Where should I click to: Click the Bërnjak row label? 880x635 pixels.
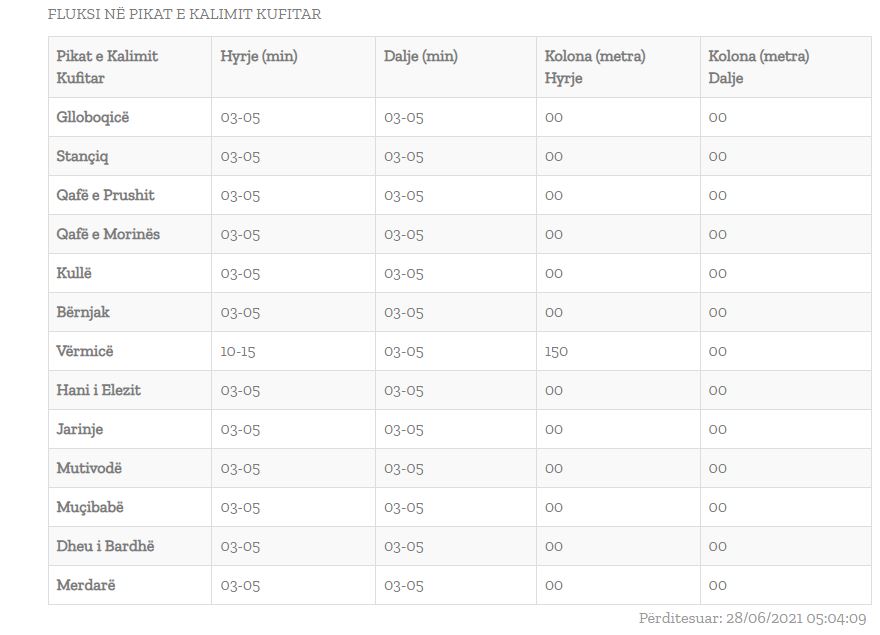click(x=83, y=312)
